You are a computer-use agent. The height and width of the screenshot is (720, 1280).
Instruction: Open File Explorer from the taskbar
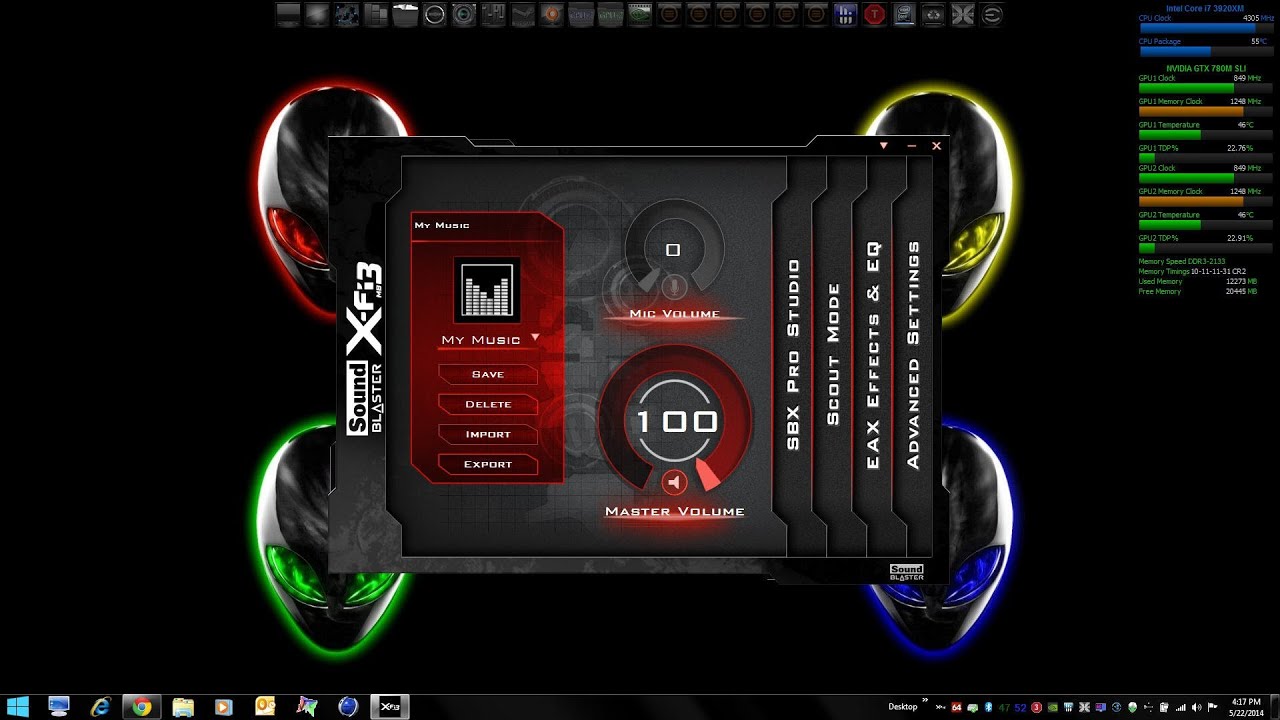[183, 707]
